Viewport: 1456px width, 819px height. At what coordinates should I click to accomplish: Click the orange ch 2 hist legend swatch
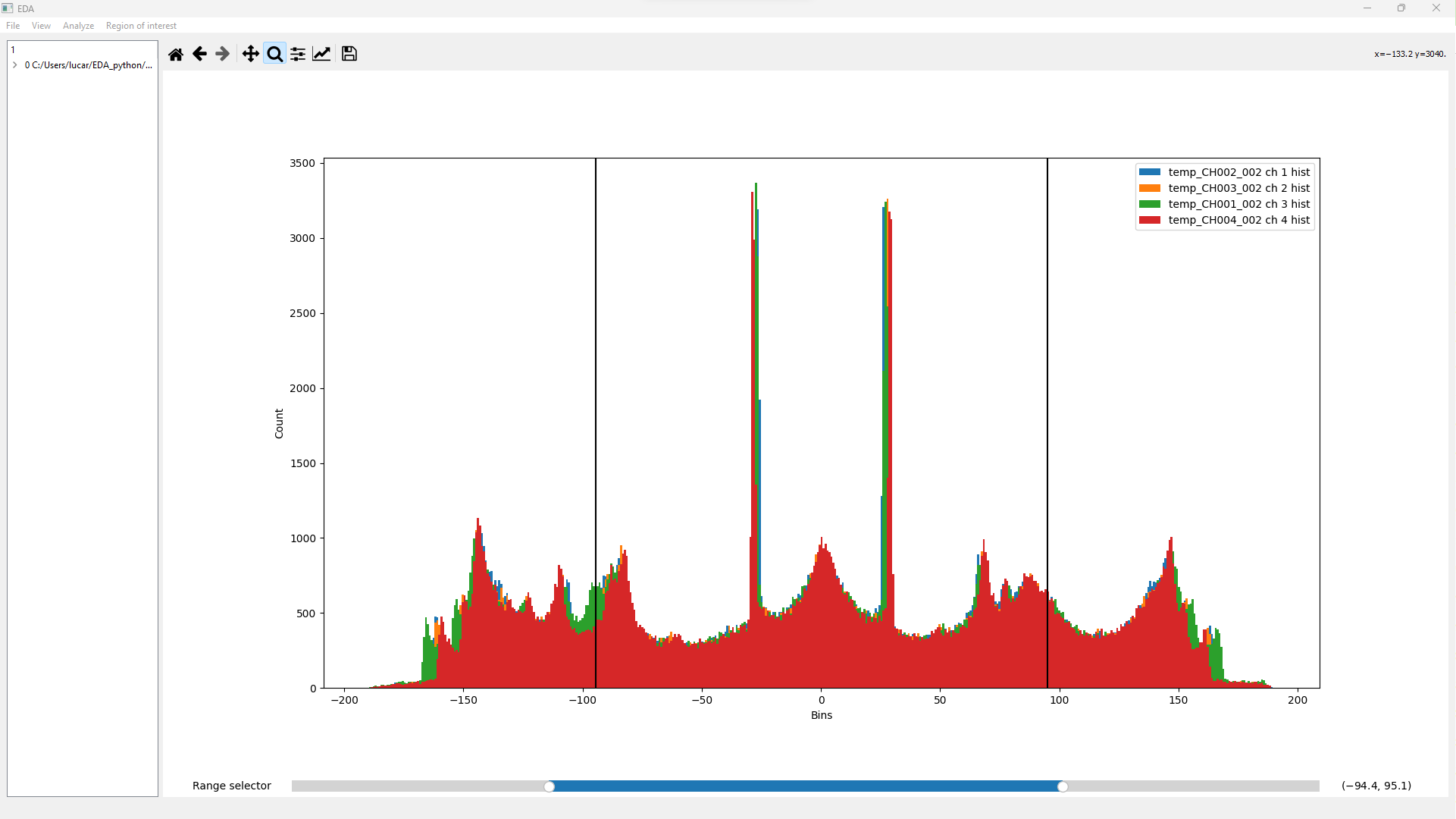1150,188
